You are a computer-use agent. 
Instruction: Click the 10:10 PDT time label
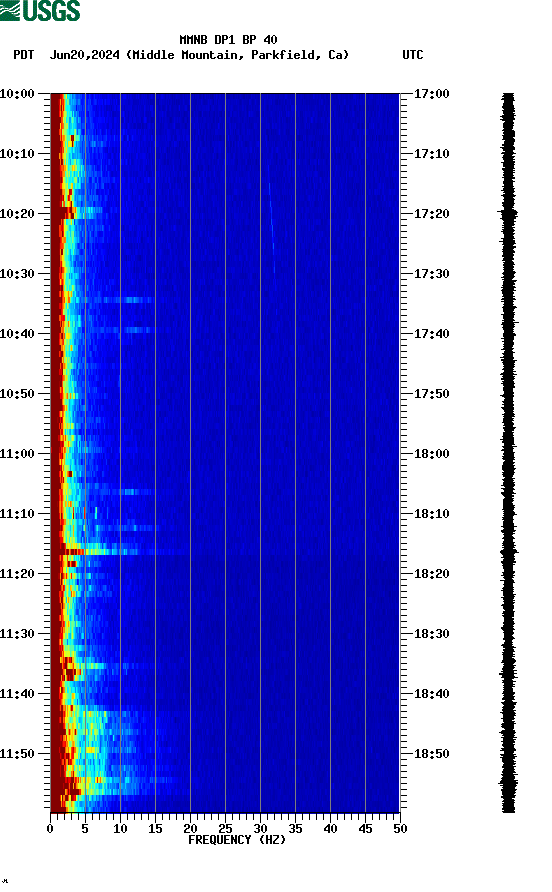pos(17,154)
